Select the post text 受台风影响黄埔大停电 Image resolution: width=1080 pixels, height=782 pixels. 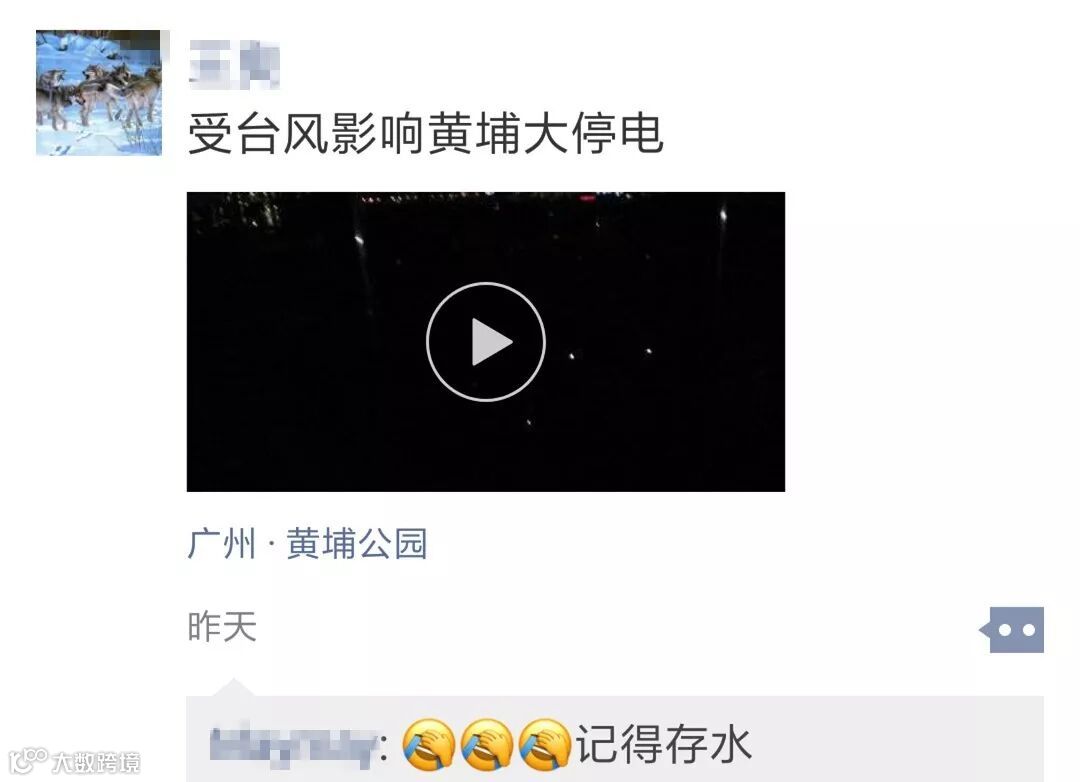(426, 134)
